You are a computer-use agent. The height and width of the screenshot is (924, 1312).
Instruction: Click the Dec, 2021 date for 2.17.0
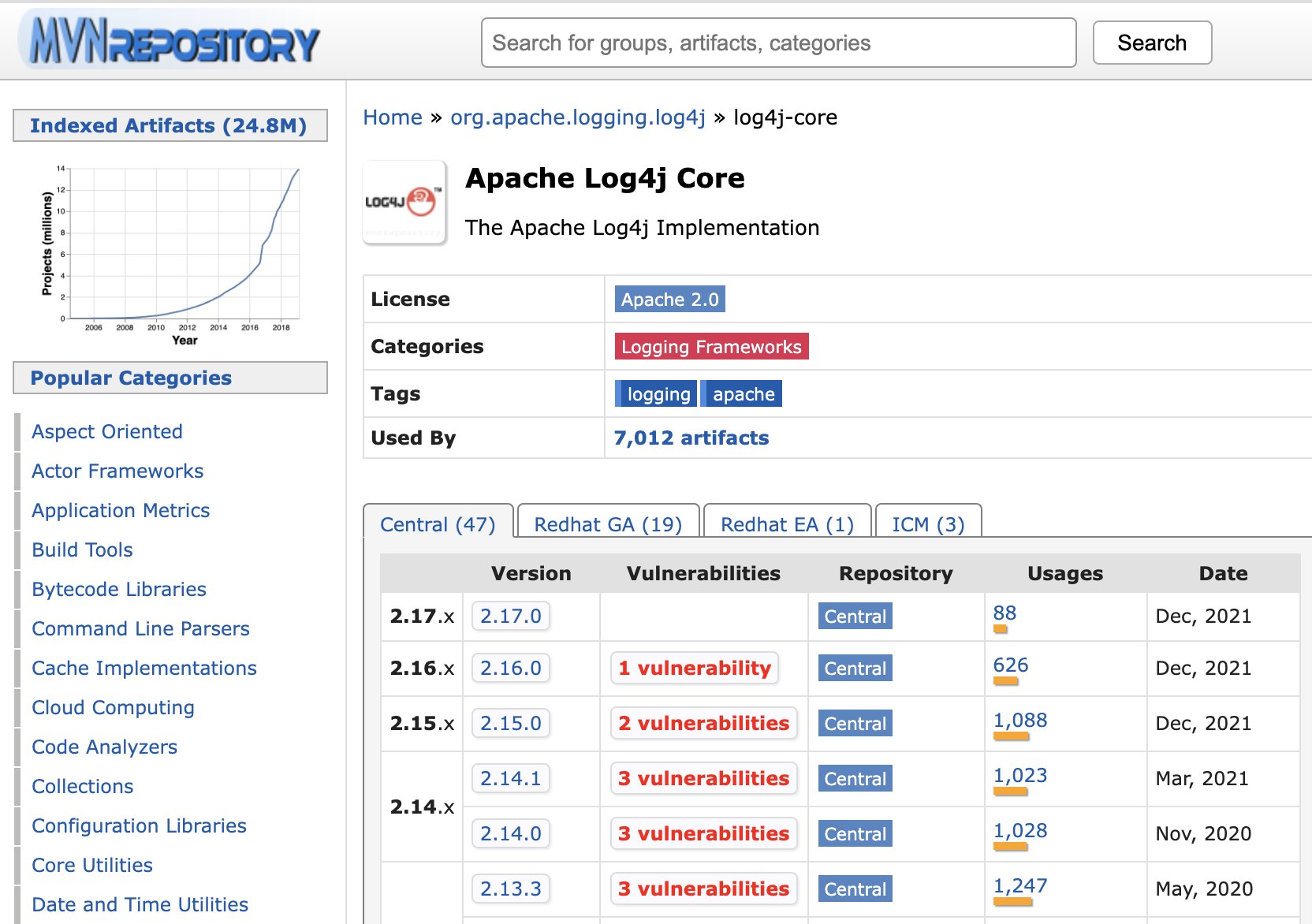pyautogui.click(x=1203, y=617)
